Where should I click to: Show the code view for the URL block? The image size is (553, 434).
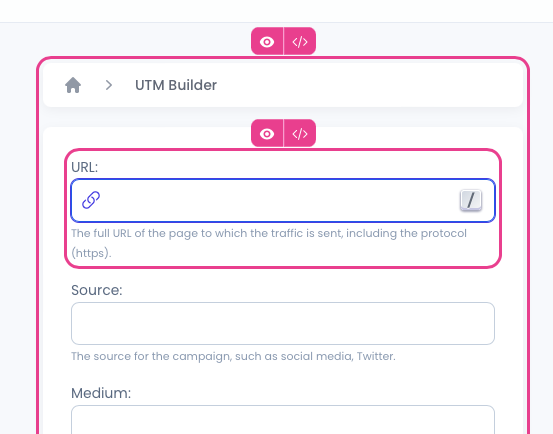click(300, 134)
